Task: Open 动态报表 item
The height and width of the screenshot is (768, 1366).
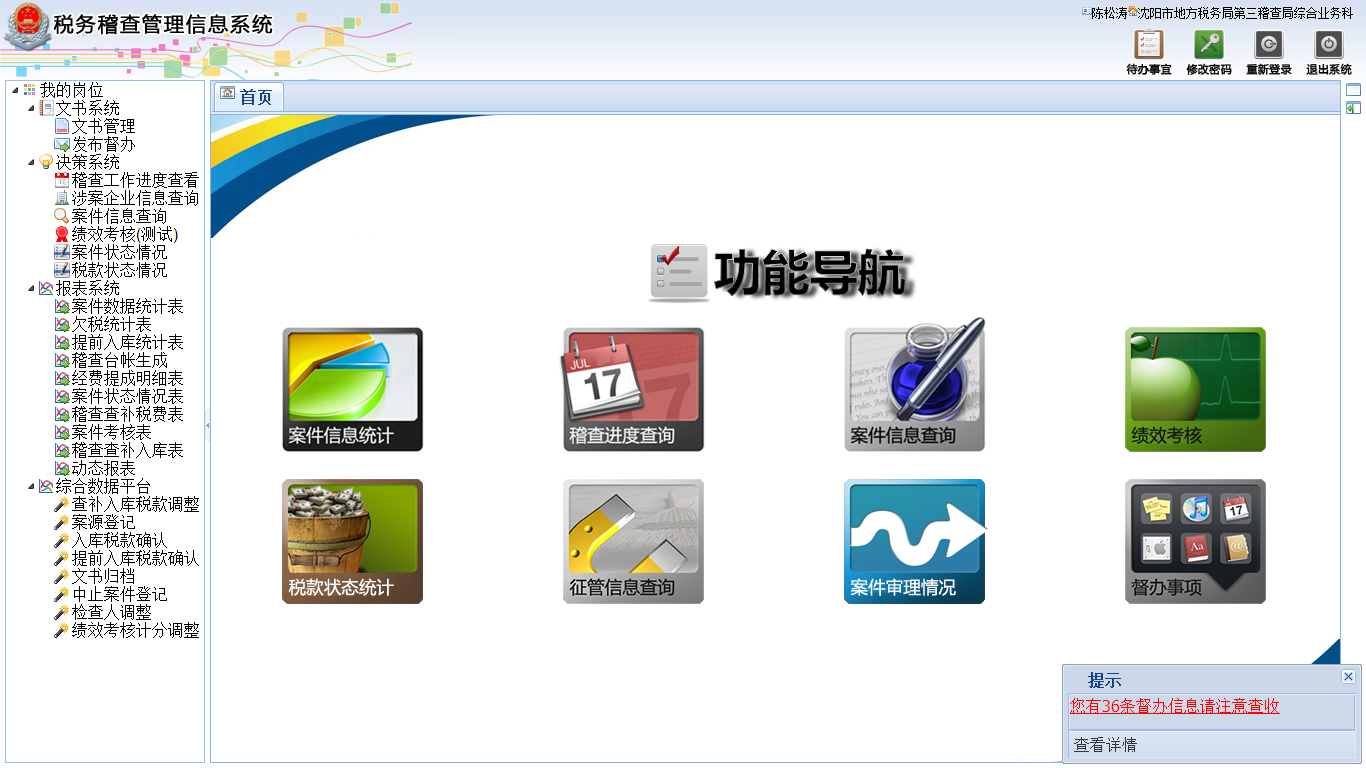Action: [103, 469]
